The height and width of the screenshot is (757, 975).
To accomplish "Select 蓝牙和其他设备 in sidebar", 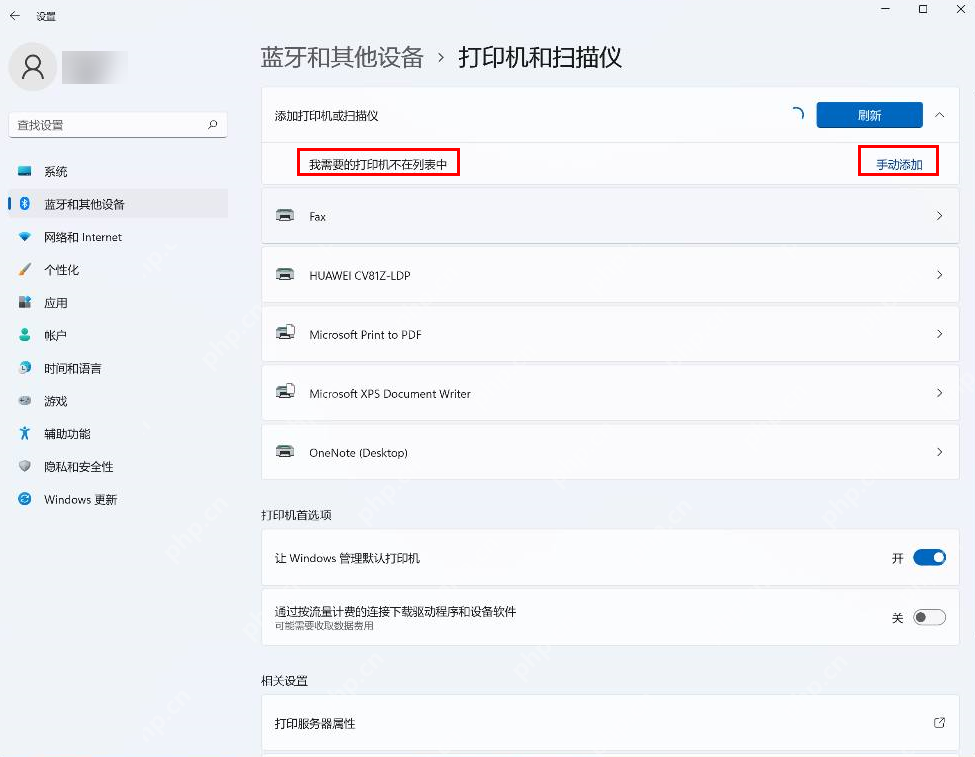I will click(118, 204).
